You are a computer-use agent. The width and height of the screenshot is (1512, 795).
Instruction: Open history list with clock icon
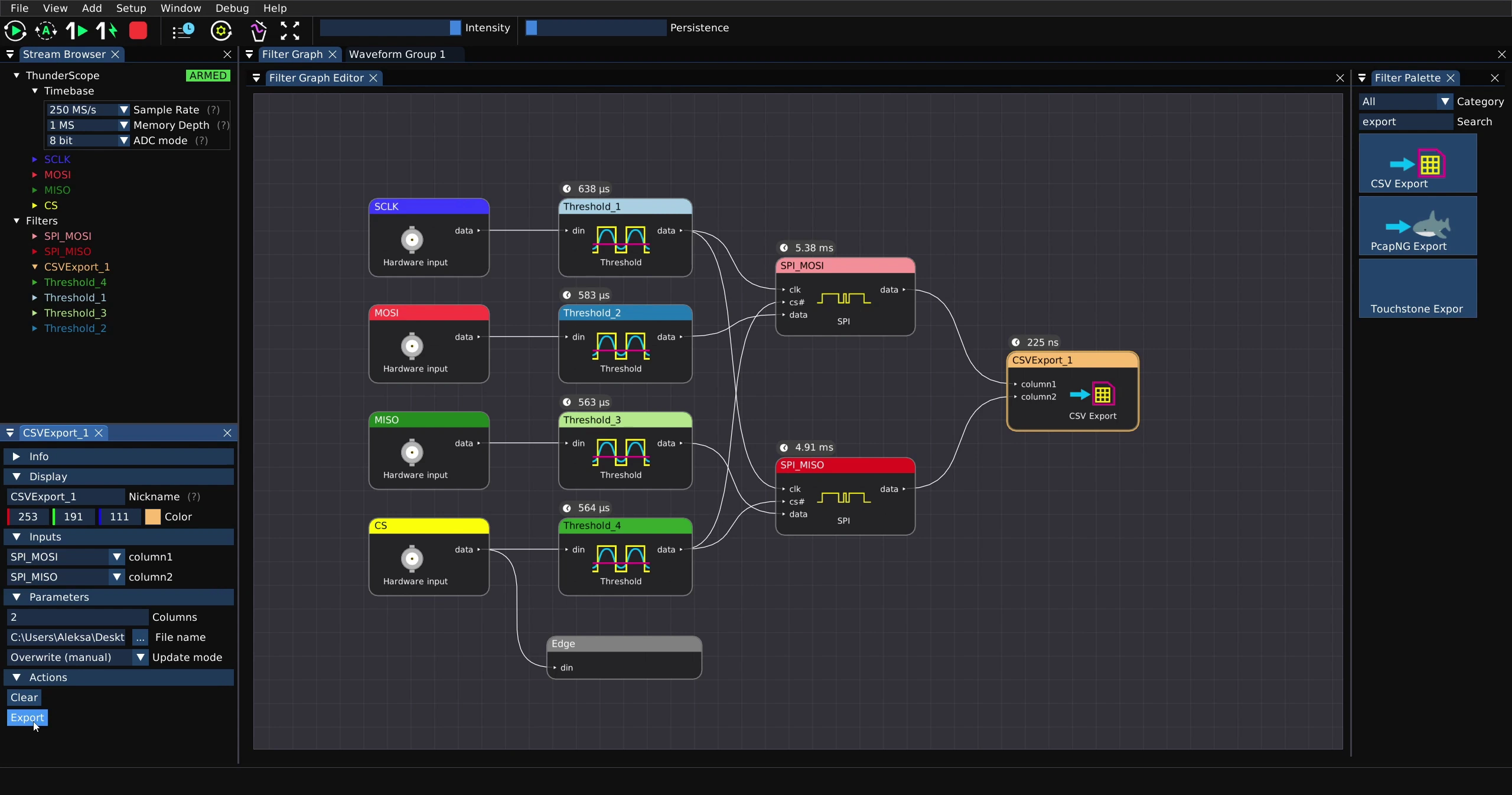(183, 31)
